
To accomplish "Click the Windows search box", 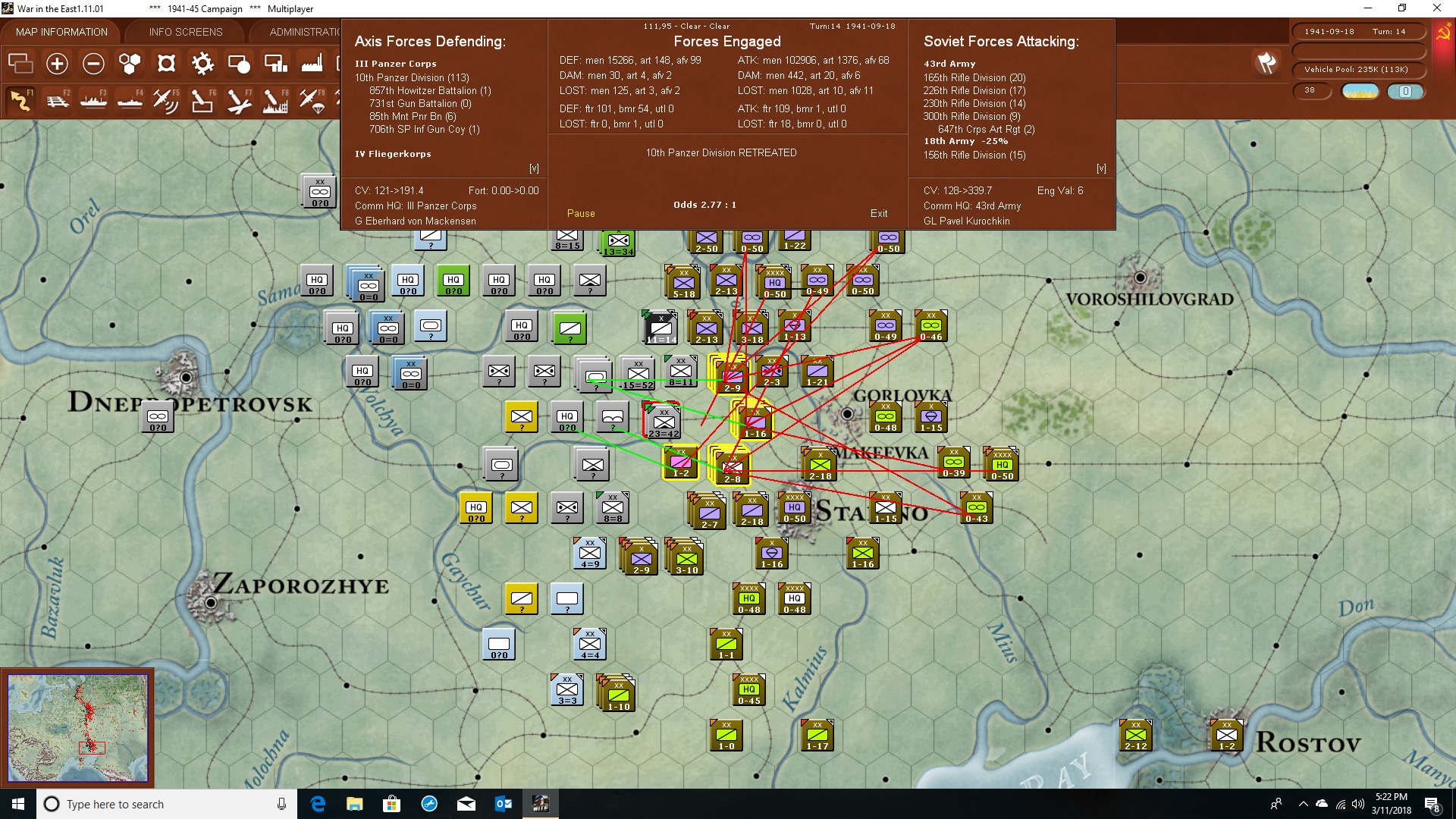I will 167,804.
